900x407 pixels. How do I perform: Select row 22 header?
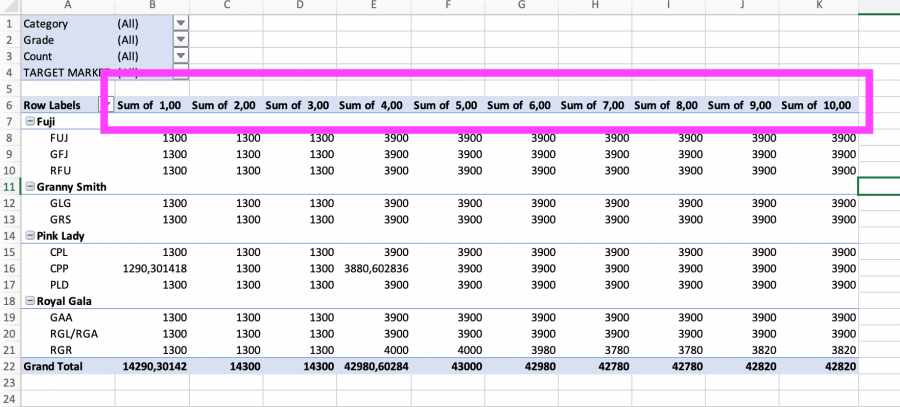click(10, 366)
